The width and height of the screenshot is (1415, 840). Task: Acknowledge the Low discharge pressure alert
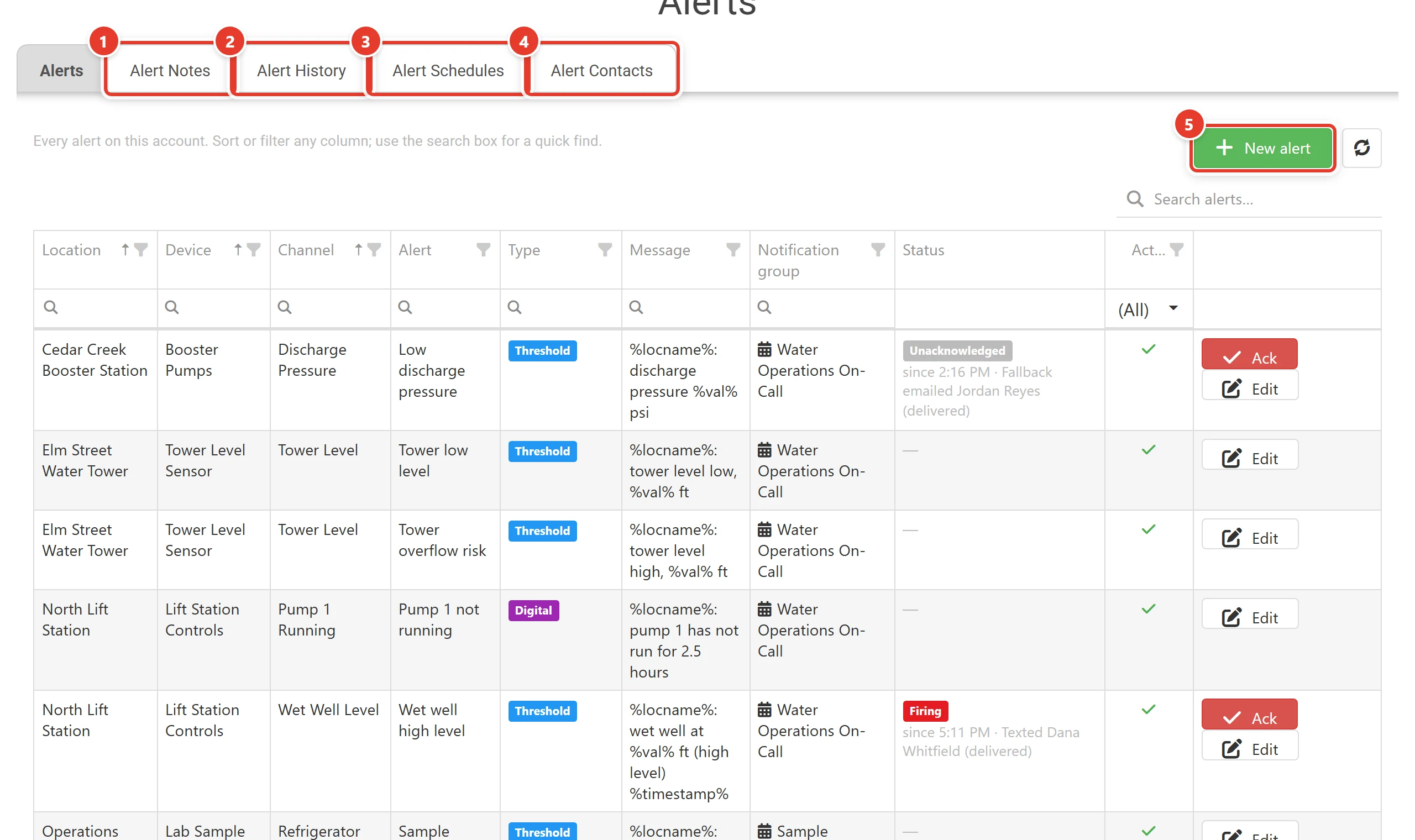1249,354
